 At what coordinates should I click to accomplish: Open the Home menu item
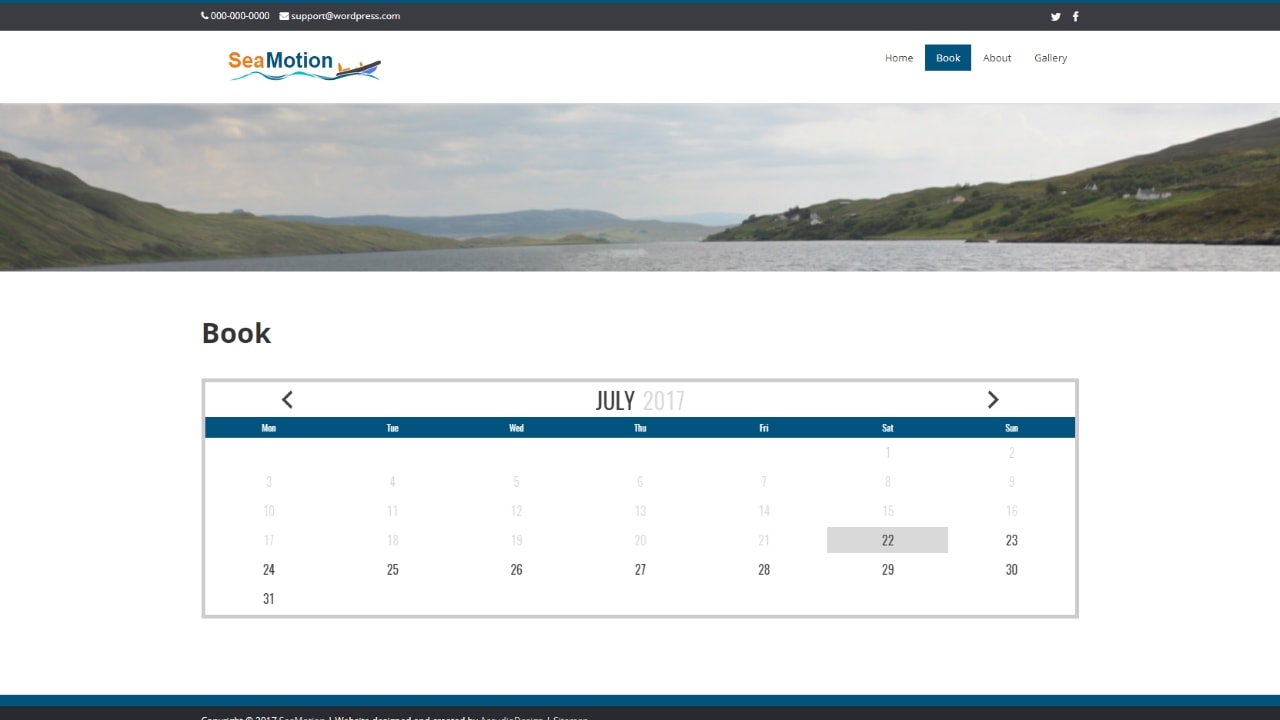click(x=898, y=58)
